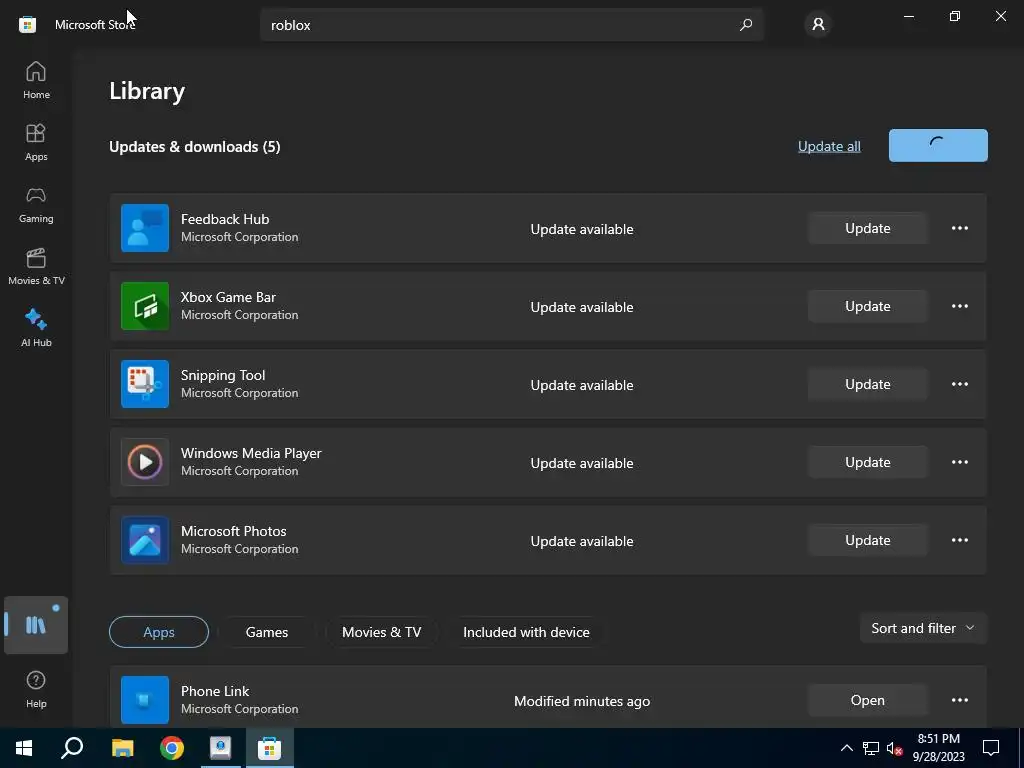Select the Apps filter tab

(159, 632)
